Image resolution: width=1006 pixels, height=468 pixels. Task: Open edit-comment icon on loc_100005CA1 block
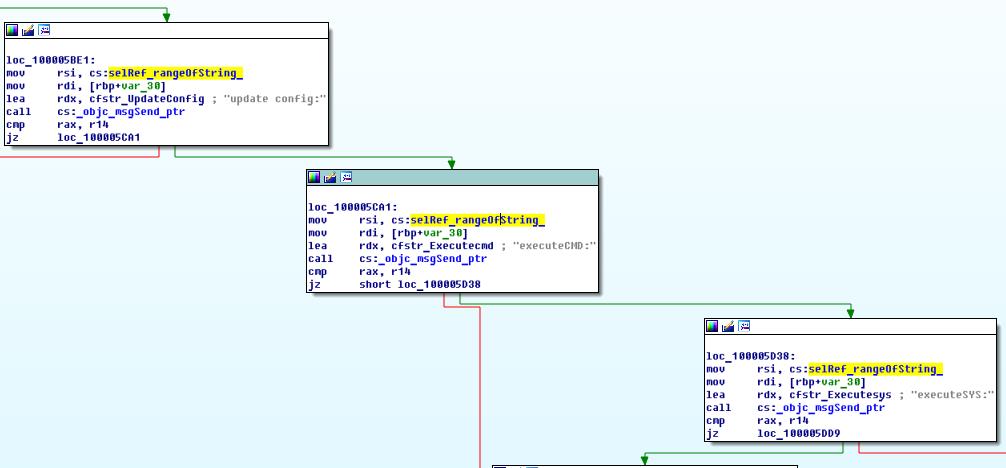click(330, 177)
